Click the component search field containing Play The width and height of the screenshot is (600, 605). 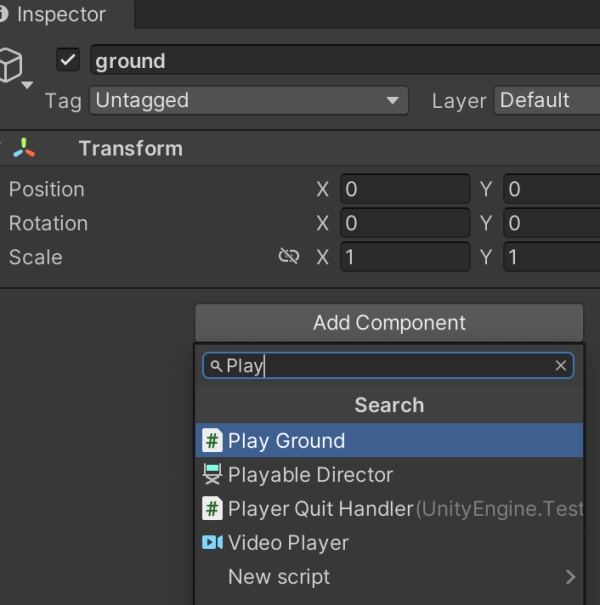[x=388, y=365]
